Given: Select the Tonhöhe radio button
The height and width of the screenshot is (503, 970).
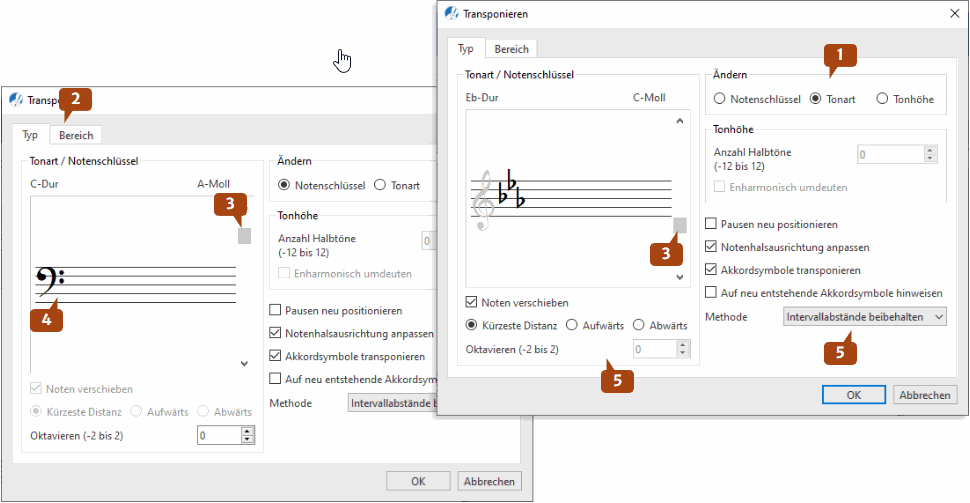Looking at the screenshot, I should tap(882, 99).
